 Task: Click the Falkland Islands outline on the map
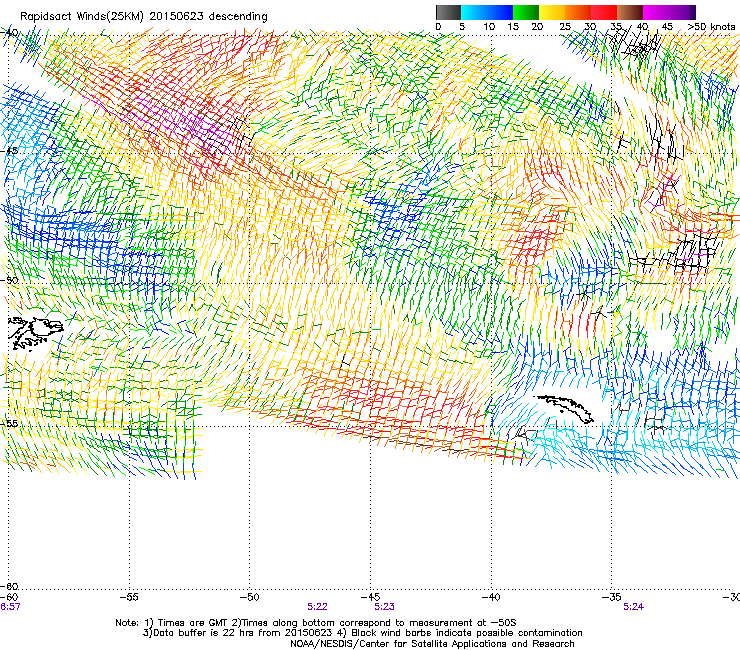point(35,334)
